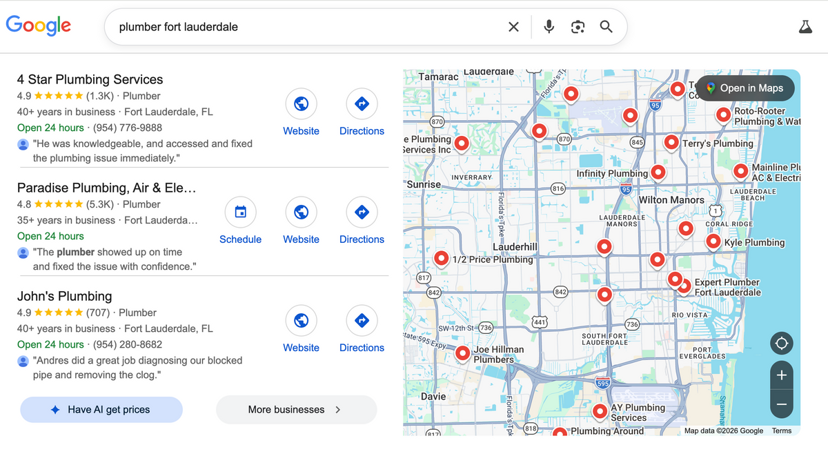Get directions to John's Plumbing
The width and height of the screenshot is (828, 456).
(x=362, y=329)
